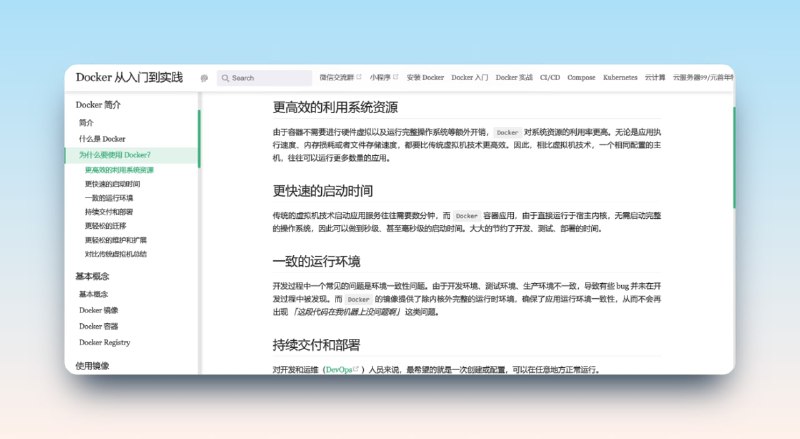Toggle the dark mode icon beside Search
The width and height of the screenshot is (800, 439).
pyautogui.click(x=204, y=78)
